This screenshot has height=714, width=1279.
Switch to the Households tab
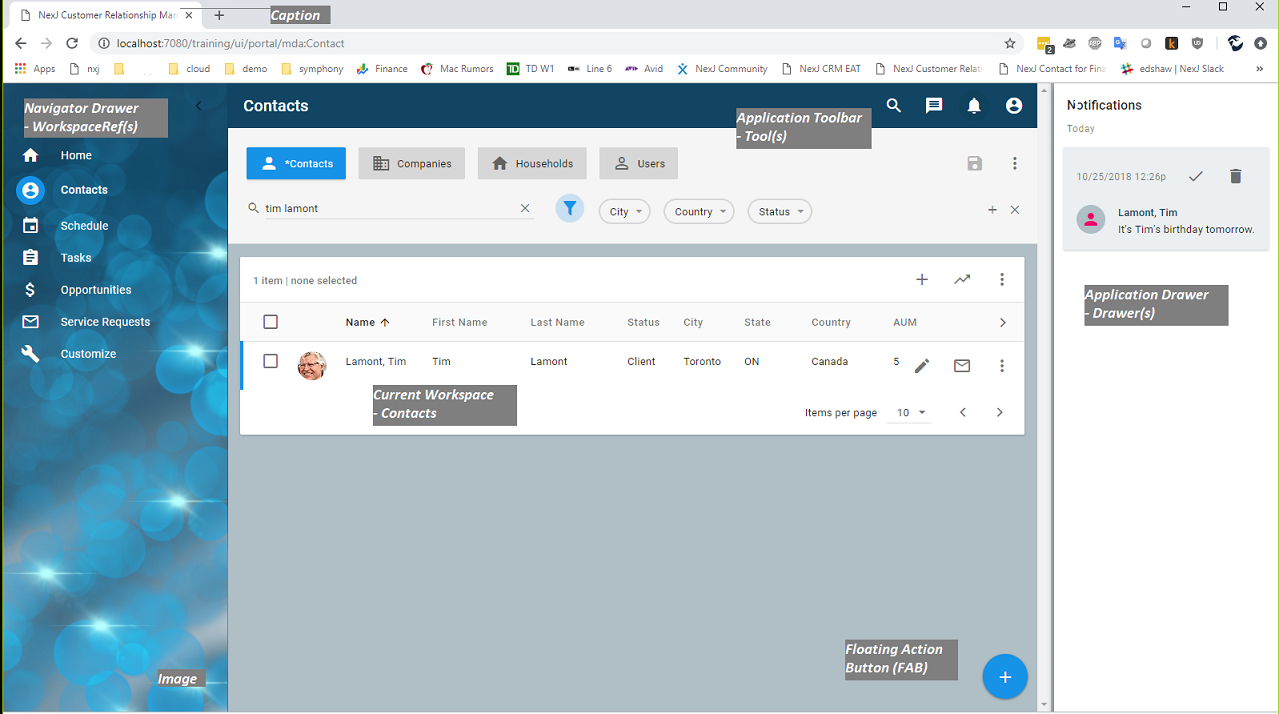tap(532, 164)
